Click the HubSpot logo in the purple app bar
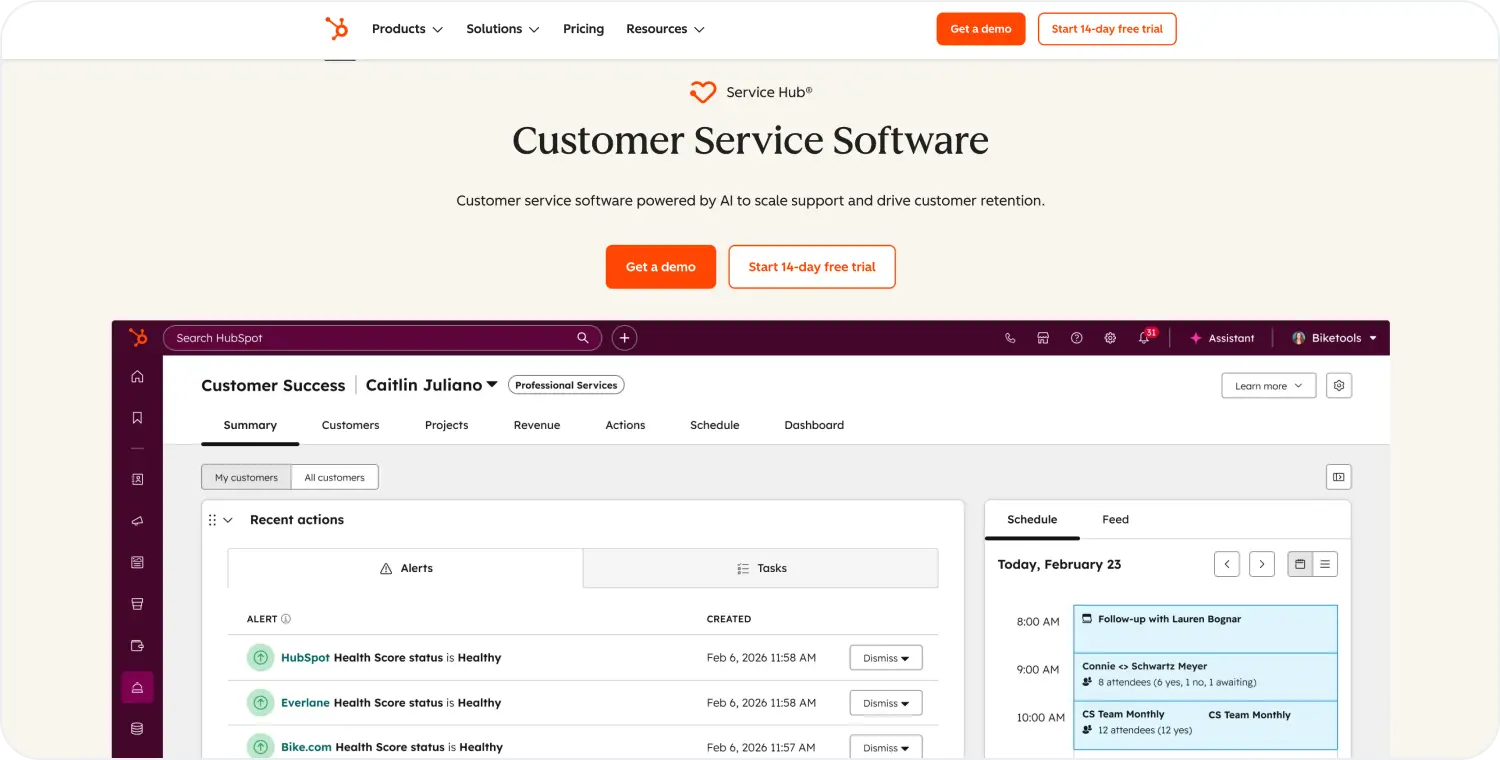The image size is (1500, 760). coord(138,338)
